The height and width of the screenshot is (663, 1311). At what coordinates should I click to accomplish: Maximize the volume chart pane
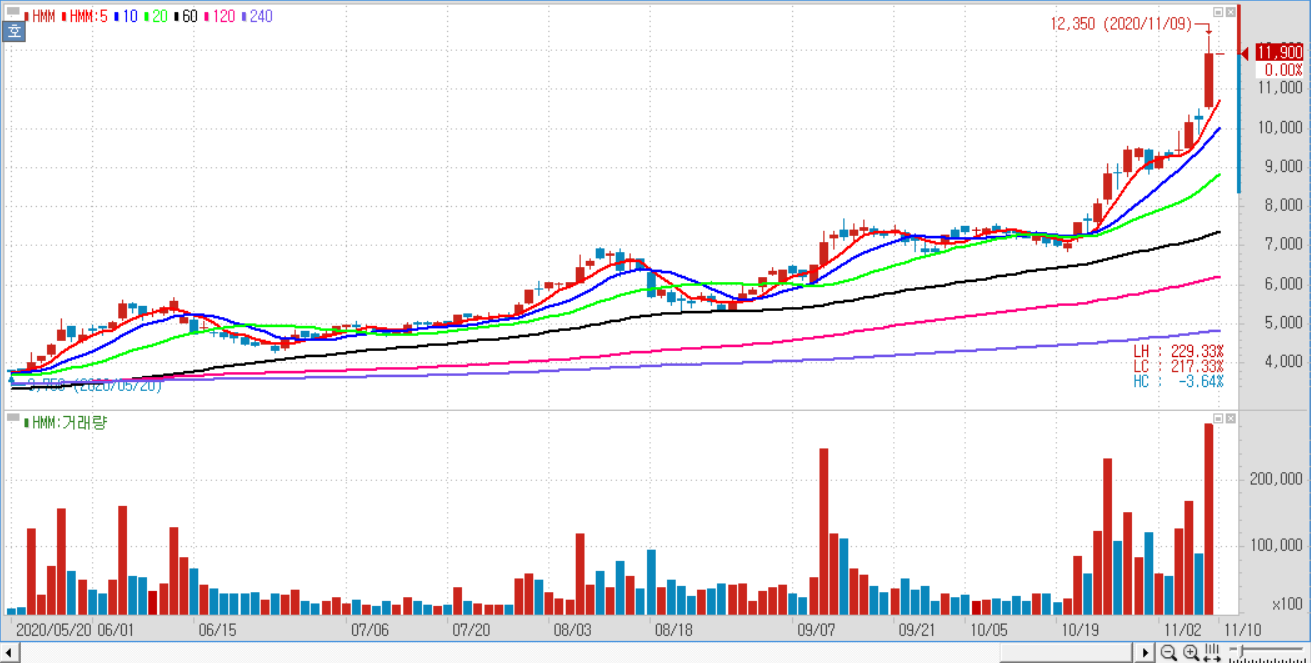[x=1218, y=417]
